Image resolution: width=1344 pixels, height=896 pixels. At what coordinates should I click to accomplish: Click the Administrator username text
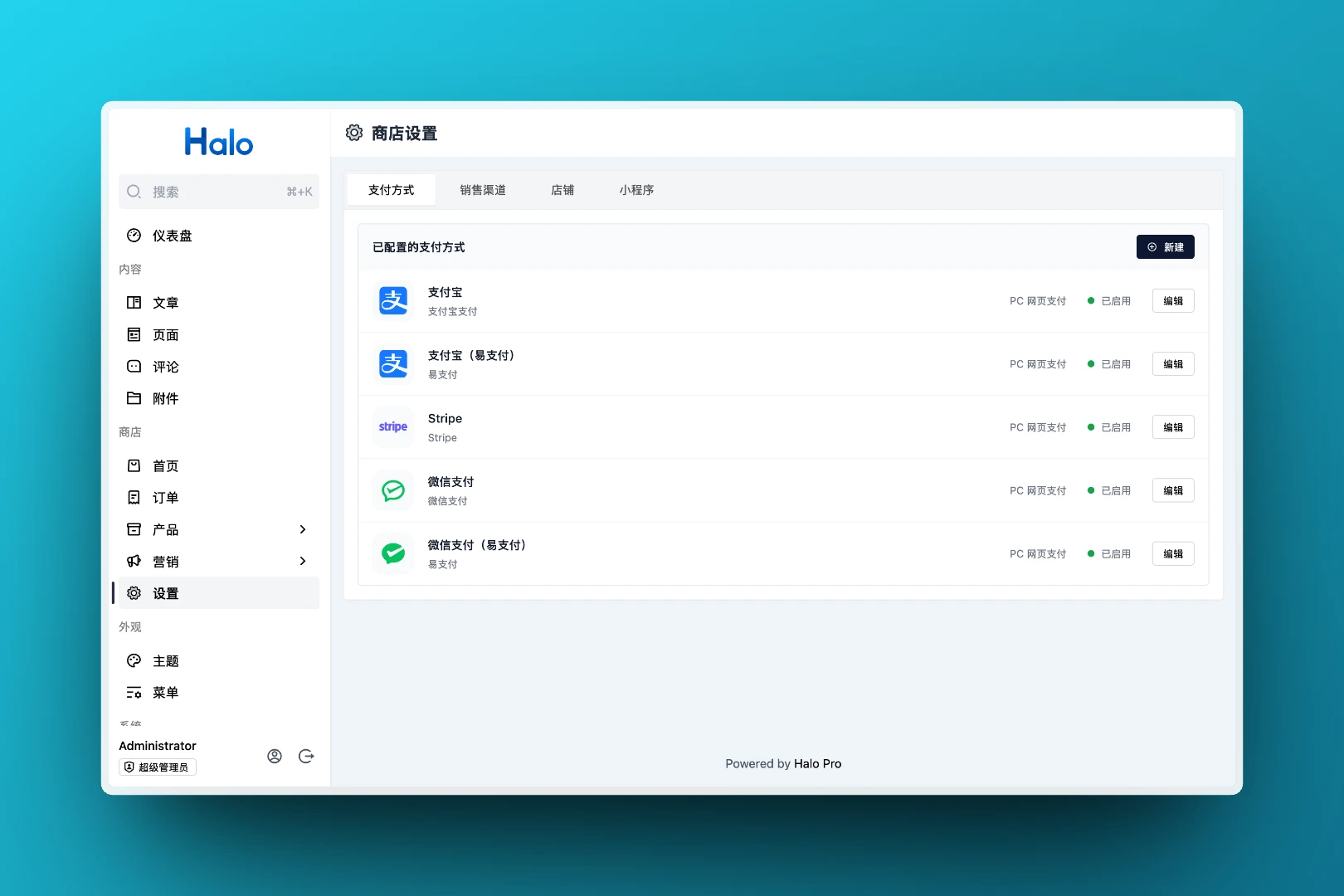[x=158, y=746]
